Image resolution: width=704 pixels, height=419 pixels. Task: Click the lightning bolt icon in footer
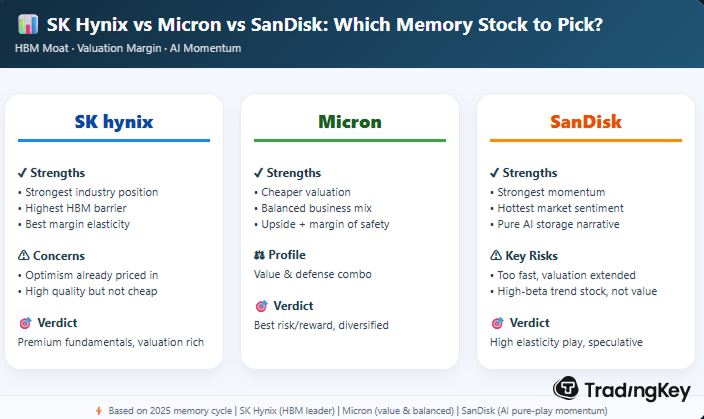98,410
